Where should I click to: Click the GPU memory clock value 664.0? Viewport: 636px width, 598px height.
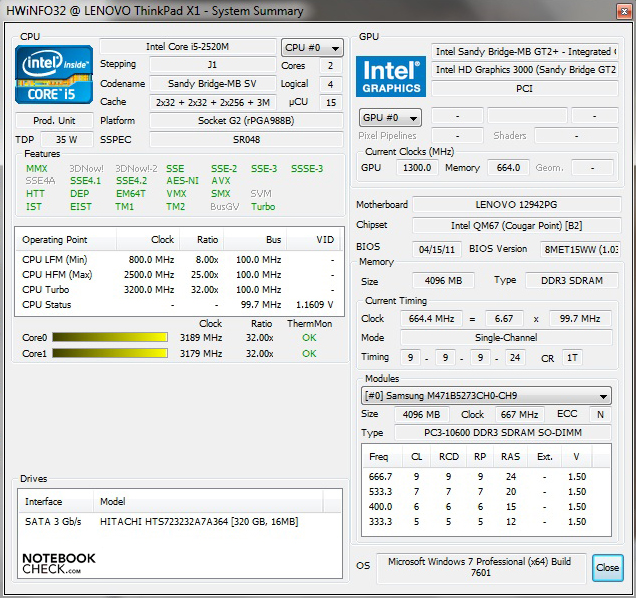[508, 168]
